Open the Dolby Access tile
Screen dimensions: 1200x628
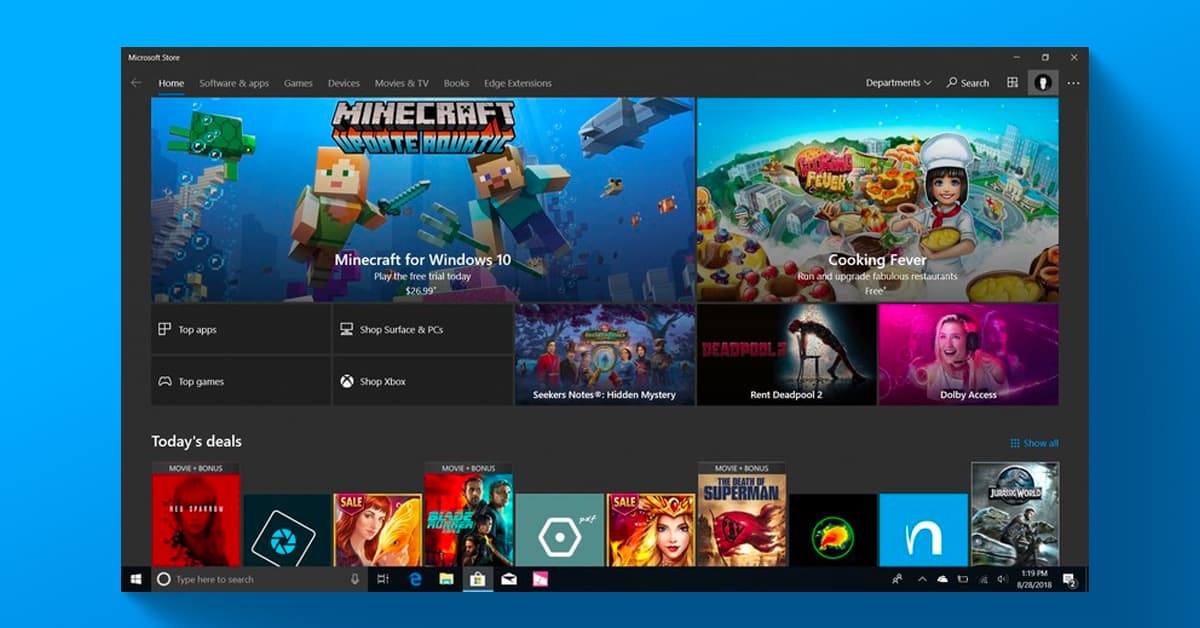(968, 355)
